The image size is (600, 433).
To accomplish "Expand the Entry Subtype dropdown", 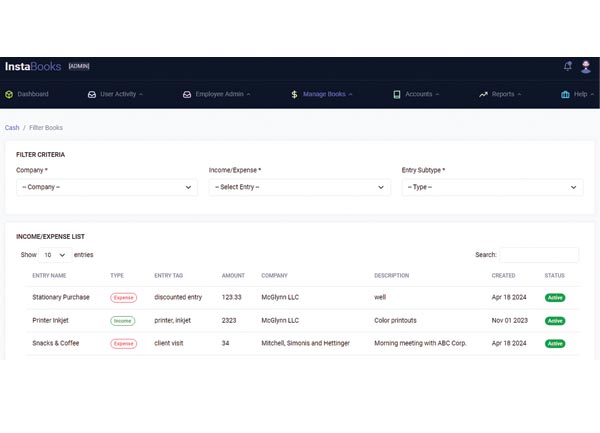I will (x=492, y=187).
